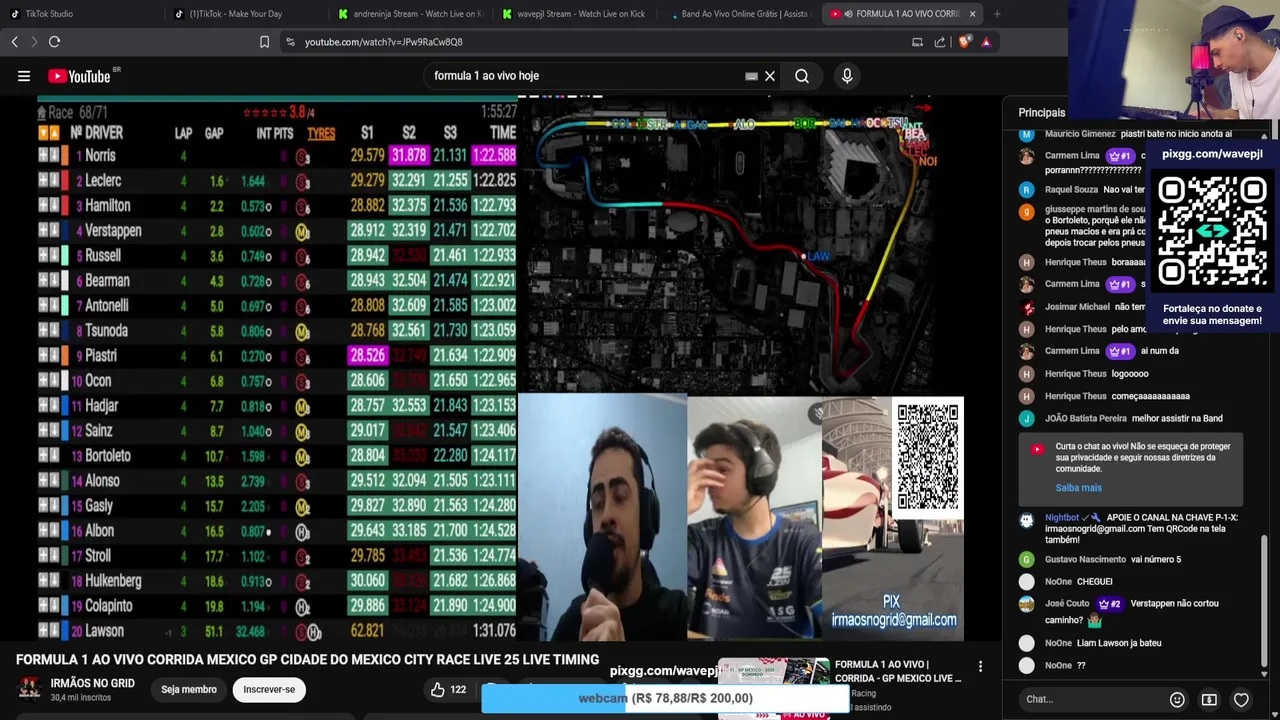This screenshot has height=720, width=1280.
Task: Share the page via address bar share icon
Action: (940, 42)
